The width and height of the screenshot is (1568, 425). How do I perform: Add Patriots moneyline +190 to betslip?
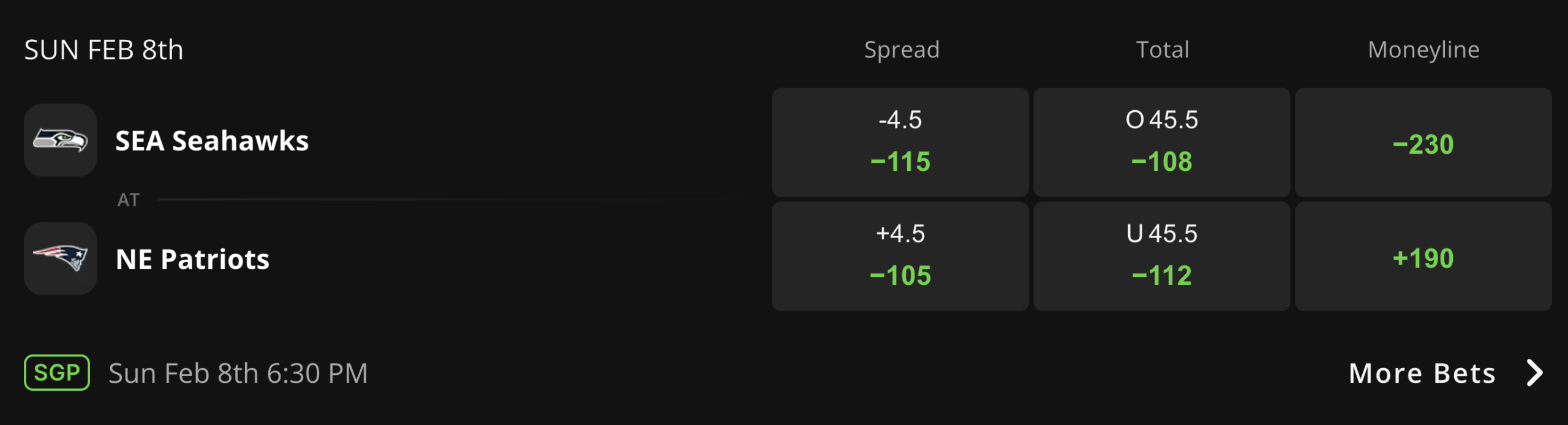(1423, 256)
